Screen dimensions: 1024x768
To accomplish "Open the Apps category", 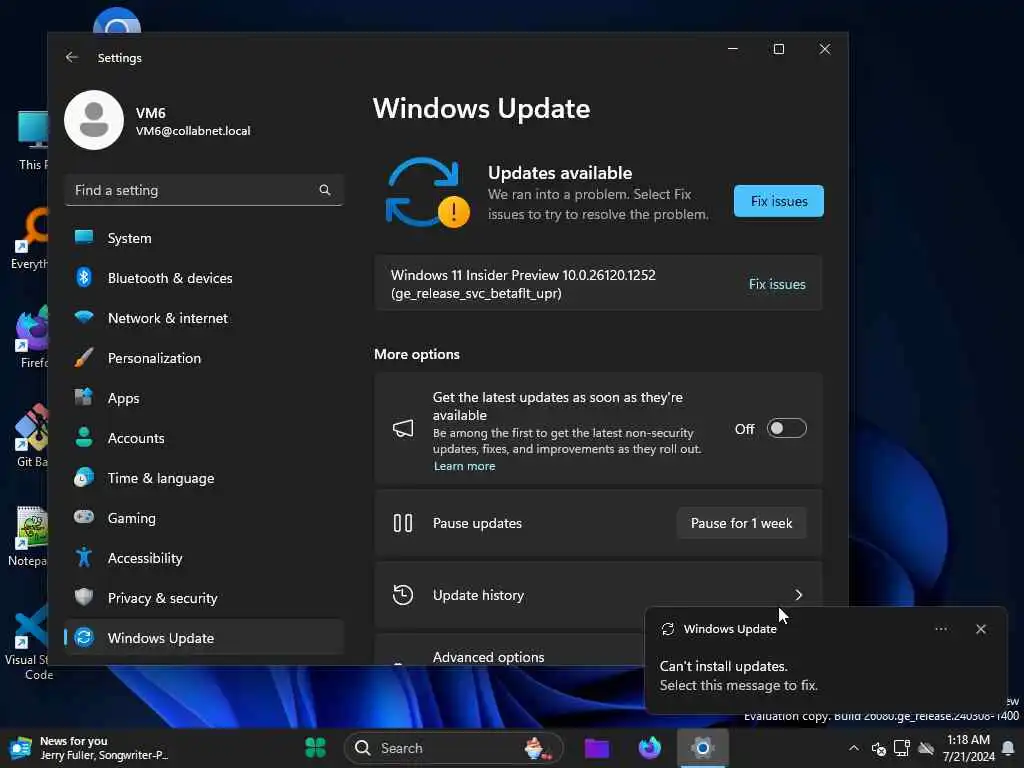I will click(204, 398).
